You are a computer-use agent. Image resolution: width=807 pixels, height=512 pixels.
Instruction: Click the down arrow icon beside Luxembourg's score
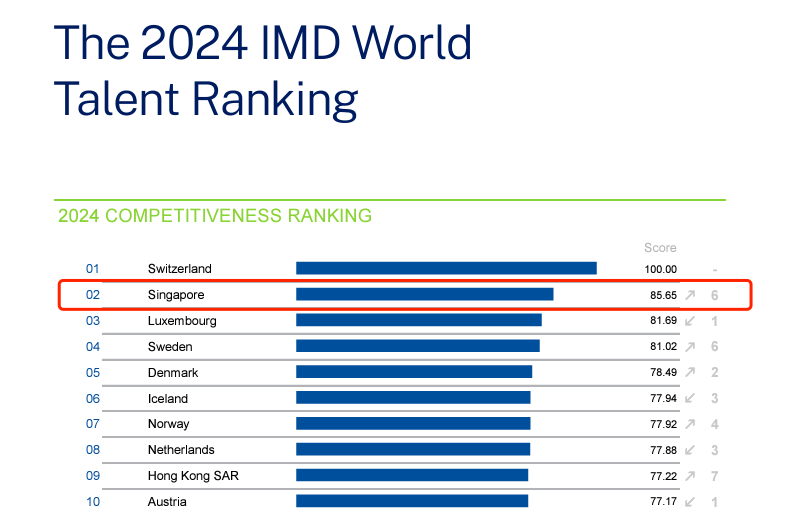coord(689,321)
